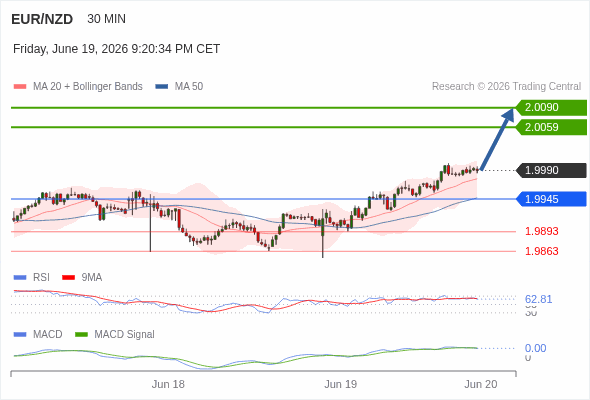
Task: Click the RSI blue legend swatch
Action: [20, 278]
